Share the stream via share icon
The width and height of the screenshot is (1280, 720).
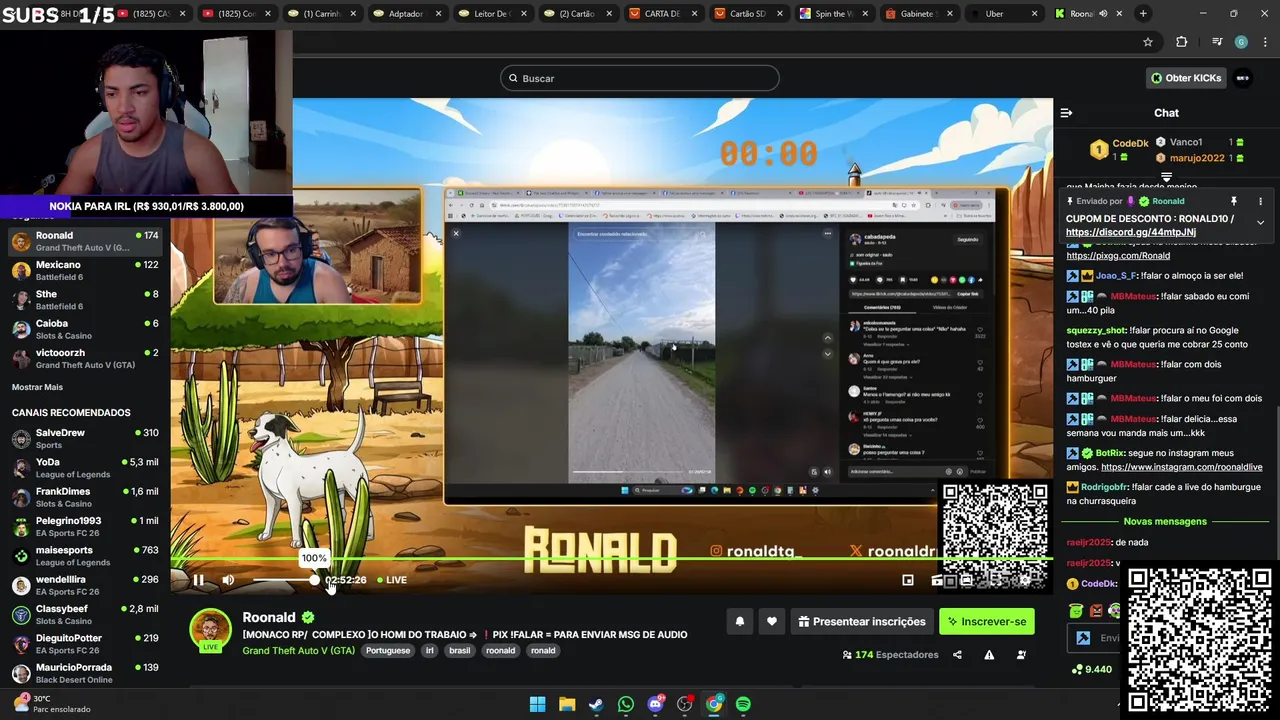(x=957, y=655)
